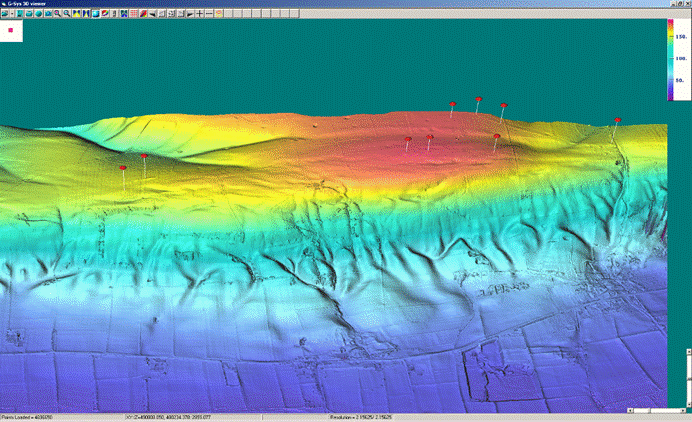Select the rightmost red pin marker on the ridge
The height and width of the screenshot is (422, 692).
[618, 120]
